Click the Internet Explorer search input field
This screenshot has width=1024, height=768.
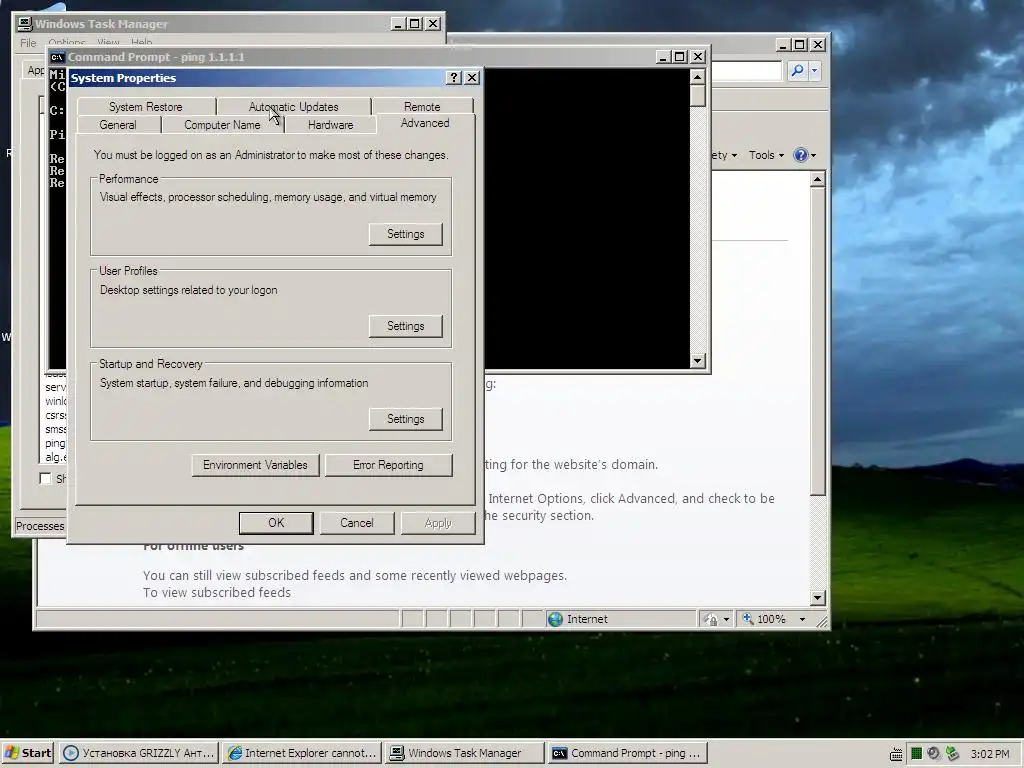746,71
